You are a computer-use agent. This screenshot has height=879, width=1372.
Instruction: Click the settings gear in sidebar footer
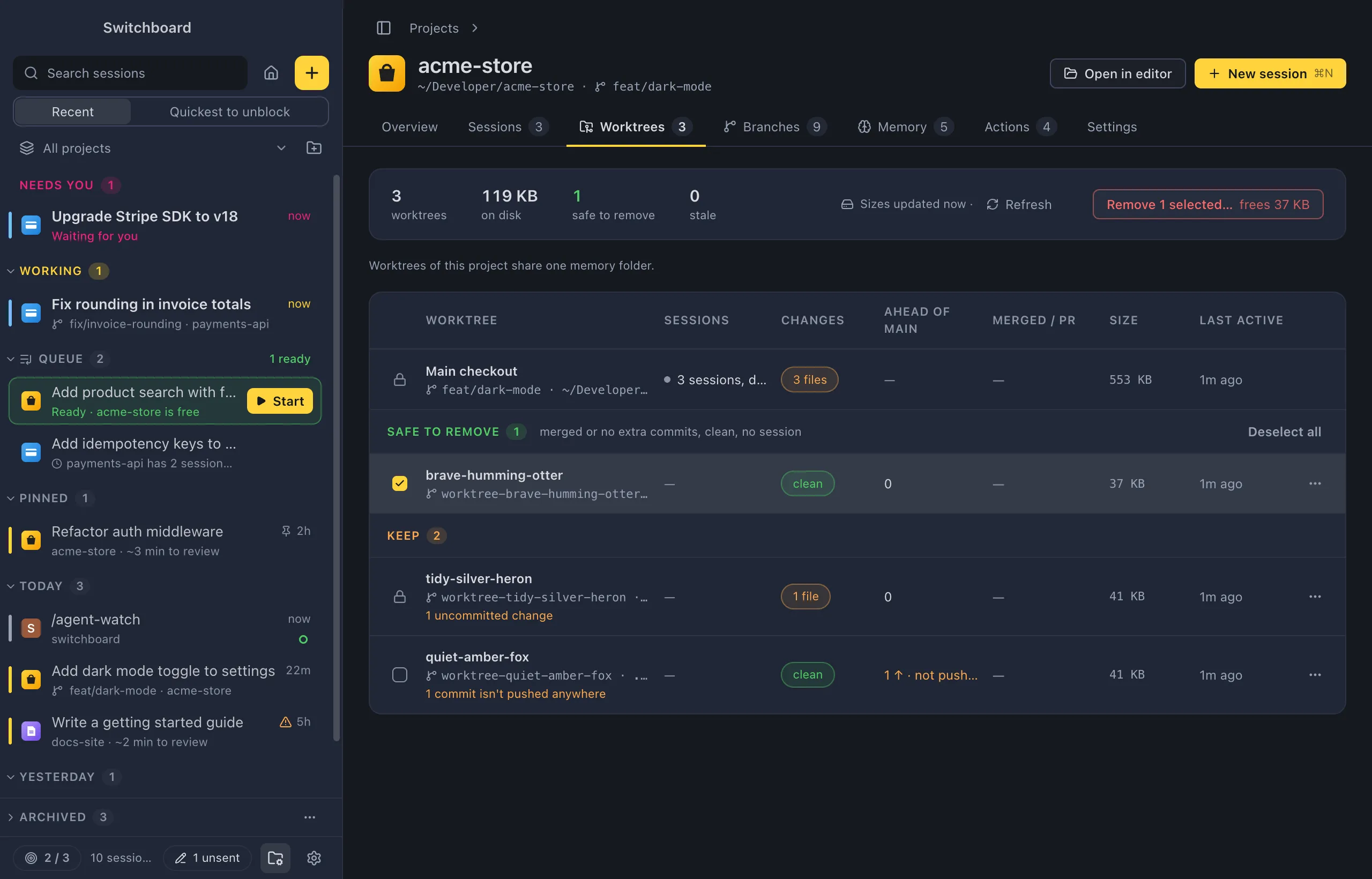tap(314, 858)
